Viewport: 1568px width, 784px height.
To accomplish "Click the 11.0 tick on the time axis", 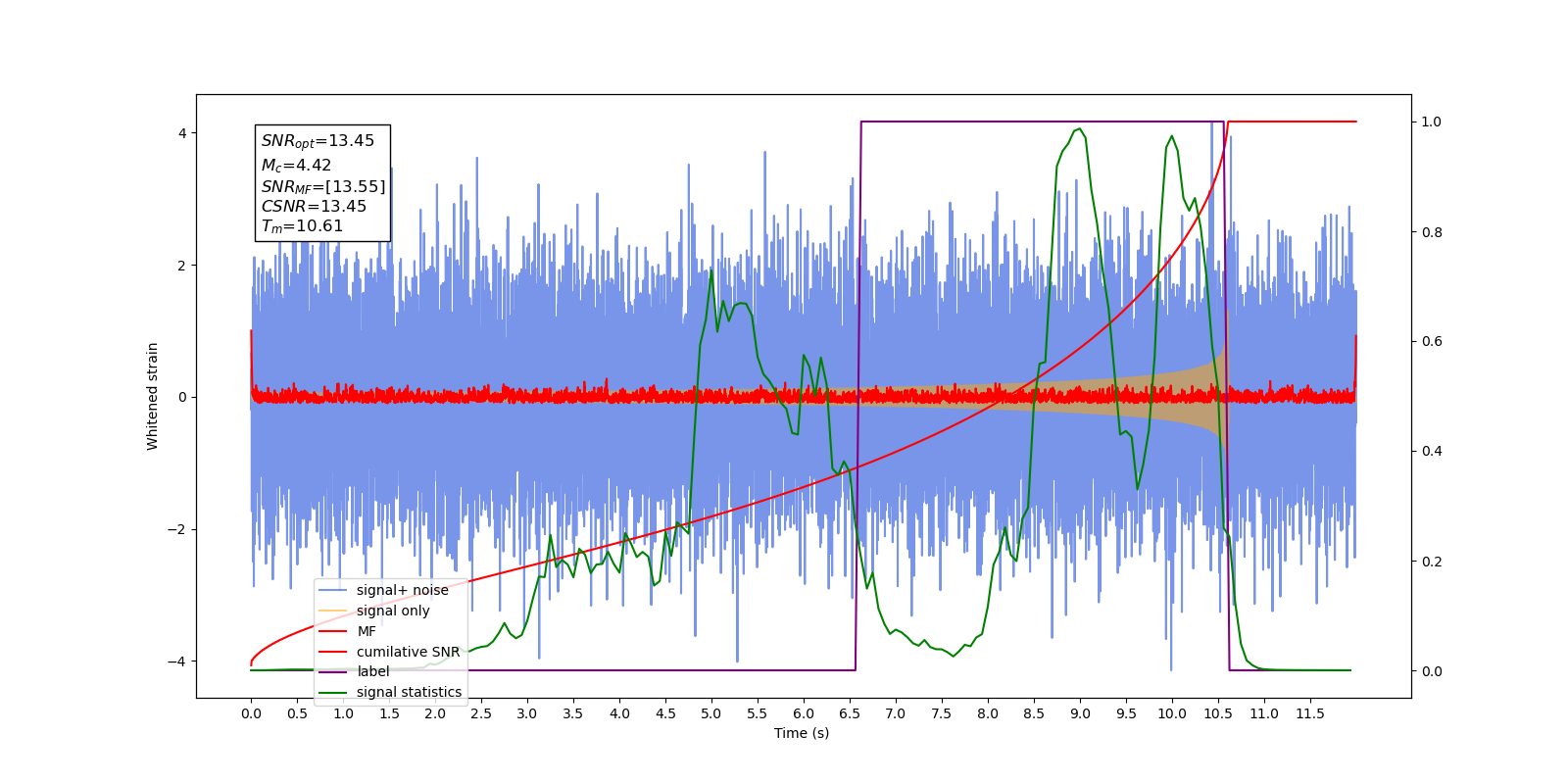I will (1264, 713).
